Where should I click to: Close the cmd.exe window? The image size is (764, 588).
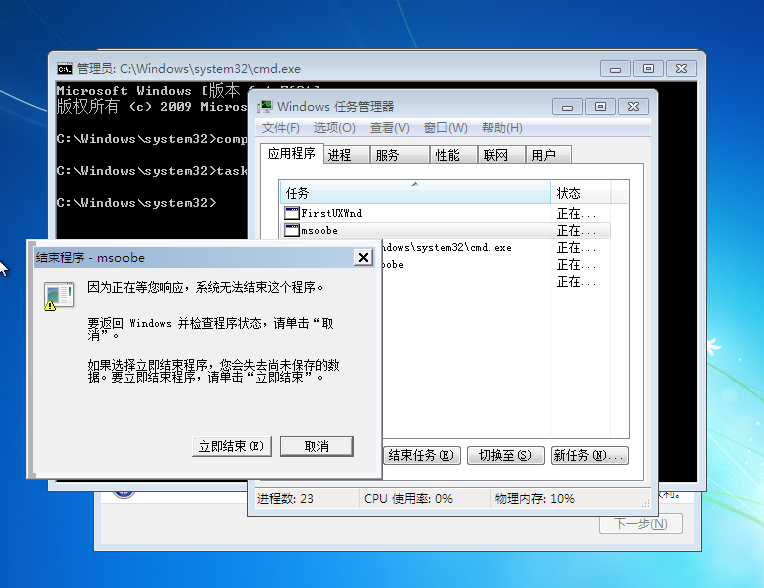682,69
